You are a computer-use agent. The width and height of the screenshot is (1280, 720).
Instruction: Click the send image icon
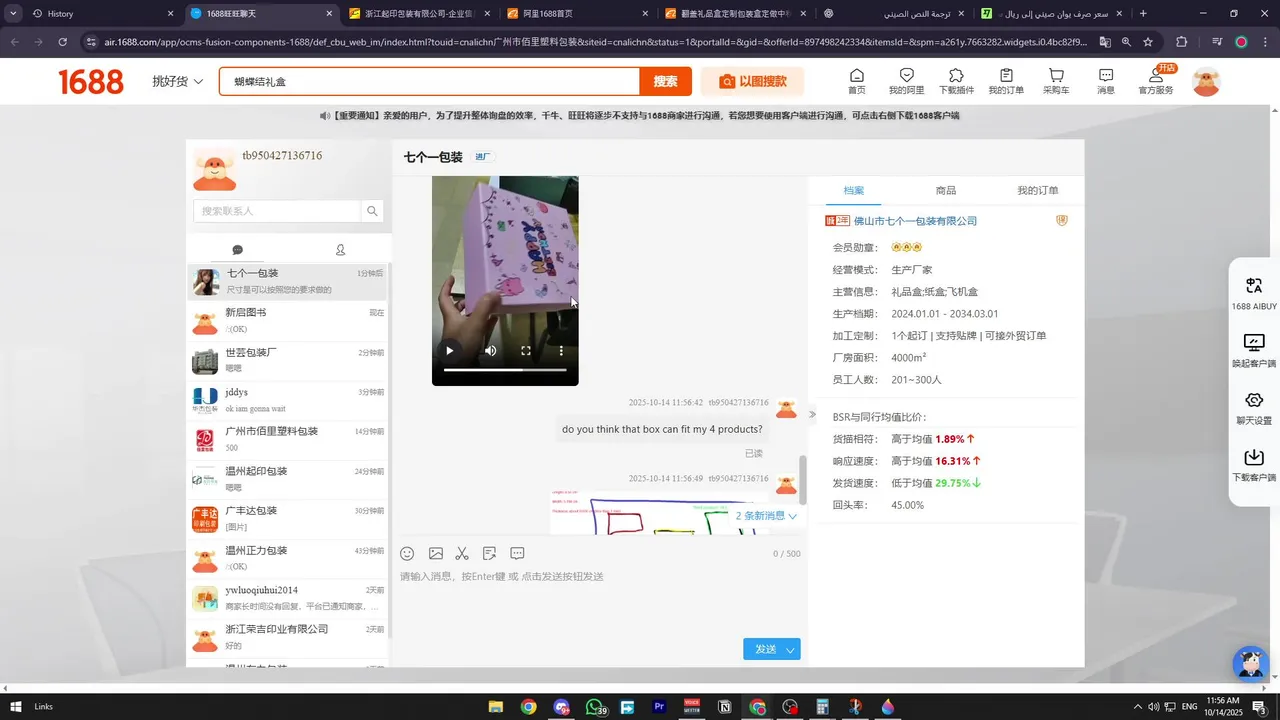[436, 553]
